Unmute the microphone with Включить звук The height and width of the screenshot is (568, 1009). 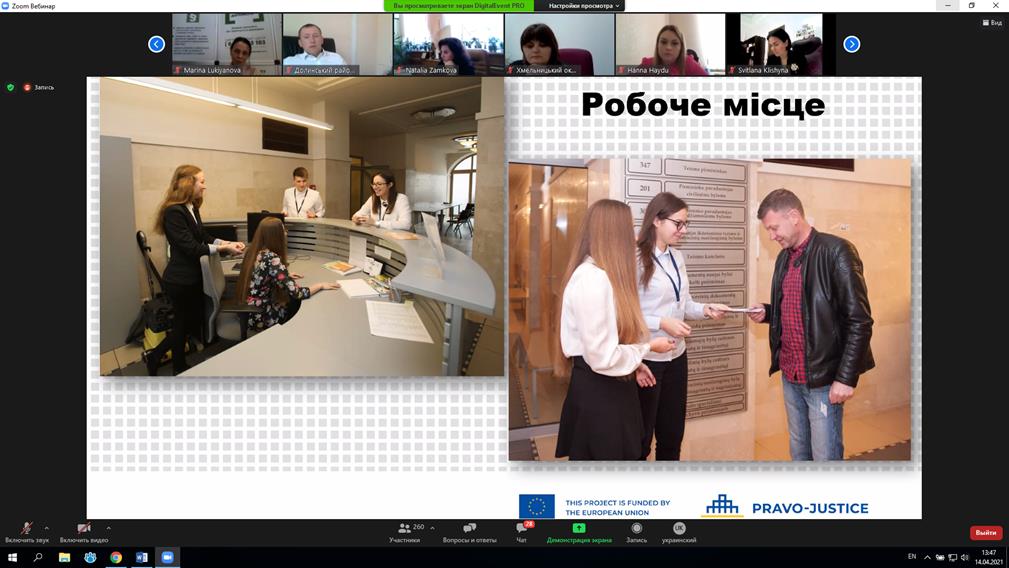point(26,530)
